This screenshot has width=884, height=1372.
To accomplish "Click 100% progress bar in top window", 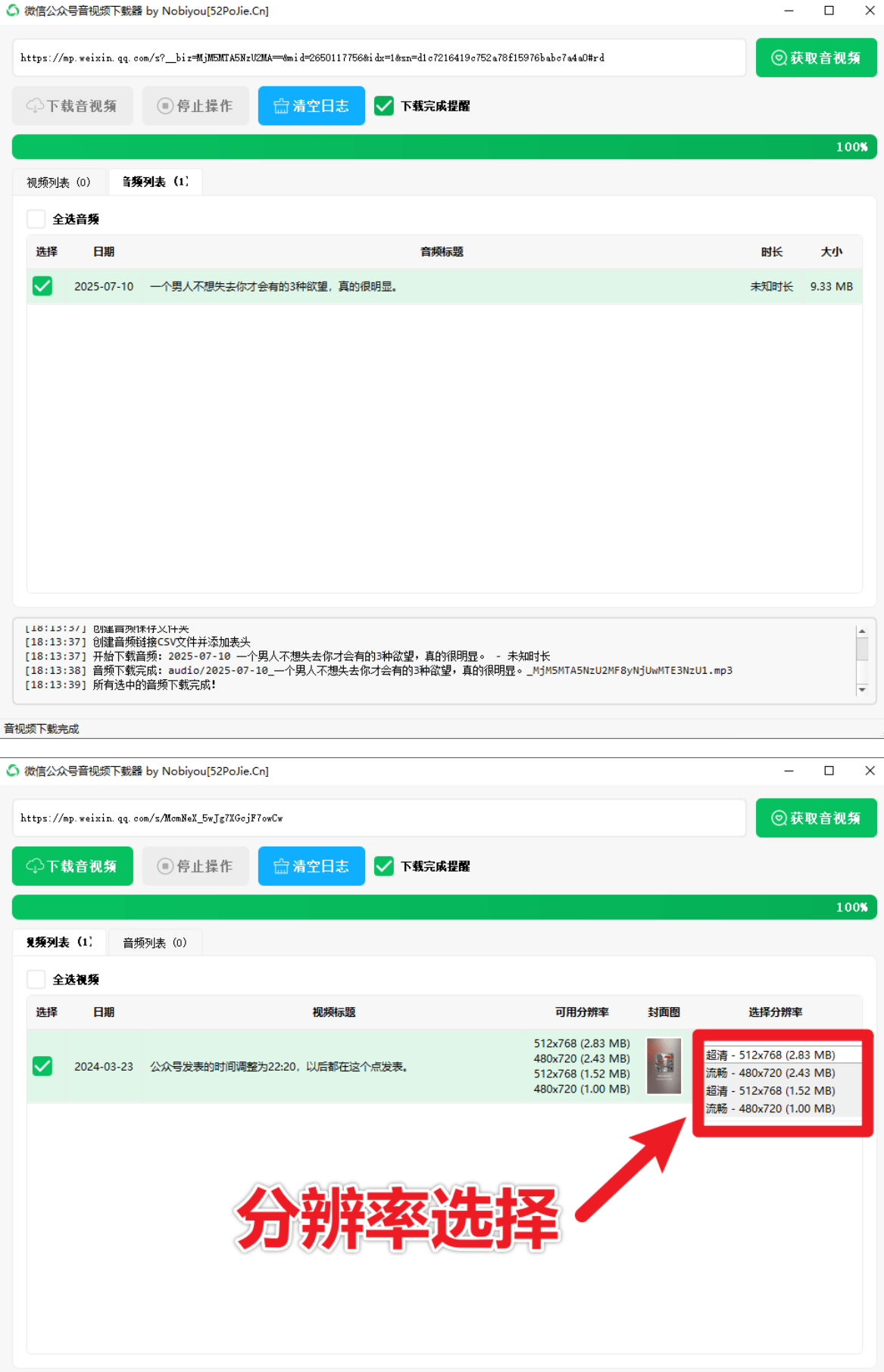I will point(445,147).
